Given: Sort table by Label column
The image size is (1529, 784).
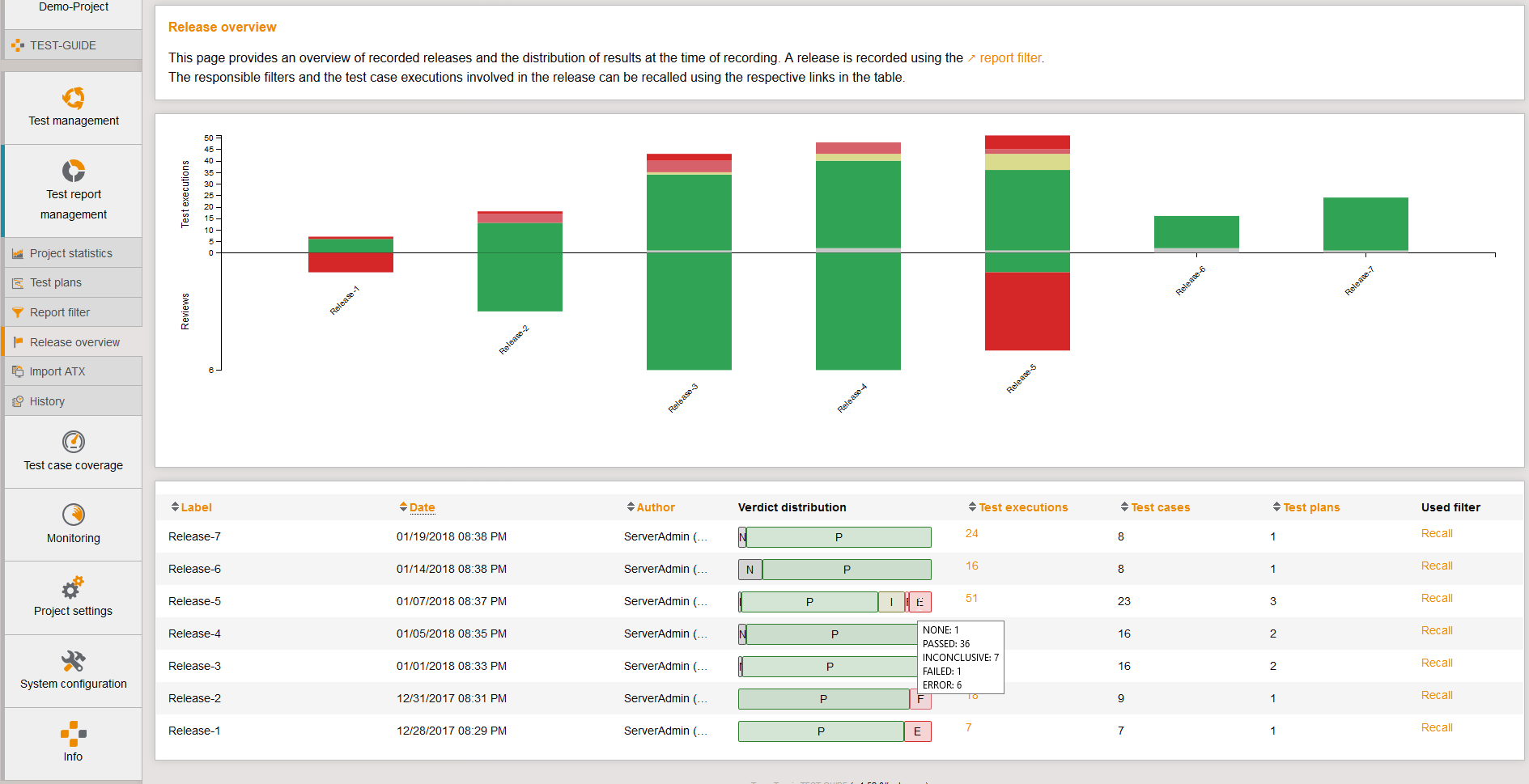Looking at the screenshot, I should pos(196,507).
